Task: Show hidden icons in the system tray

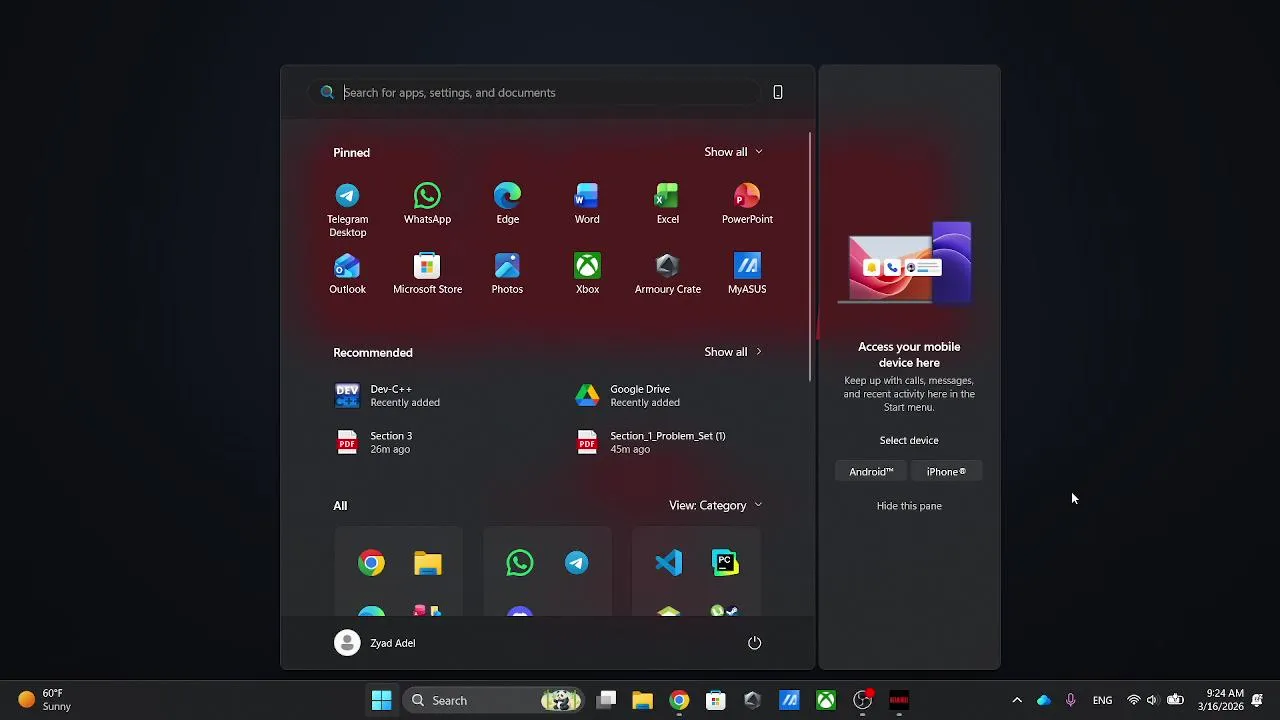Action: tap(1017, 700)
